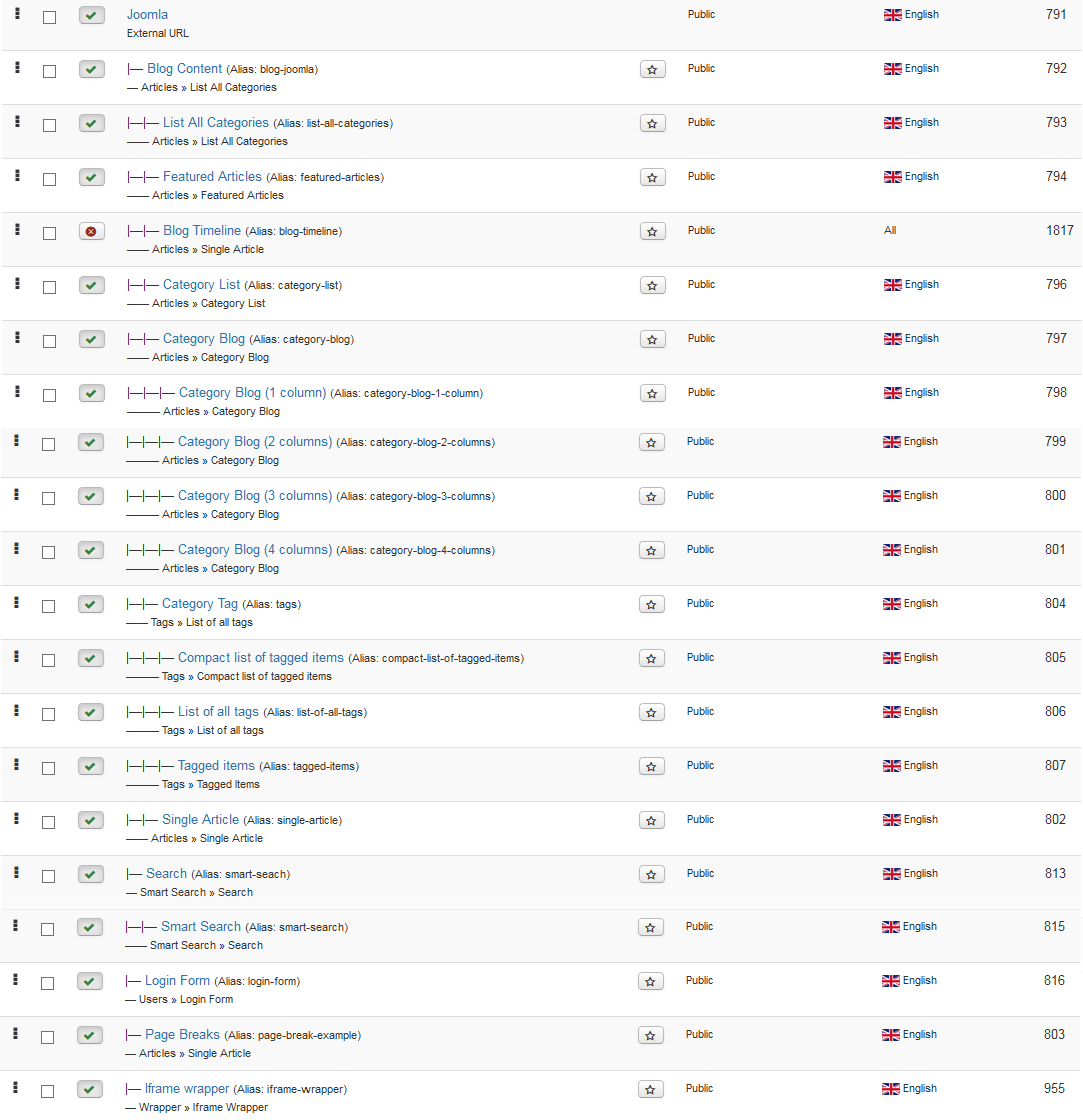Open the Single Article menu item
This screenshot has width=1083, height=1120.
[201, 819]
